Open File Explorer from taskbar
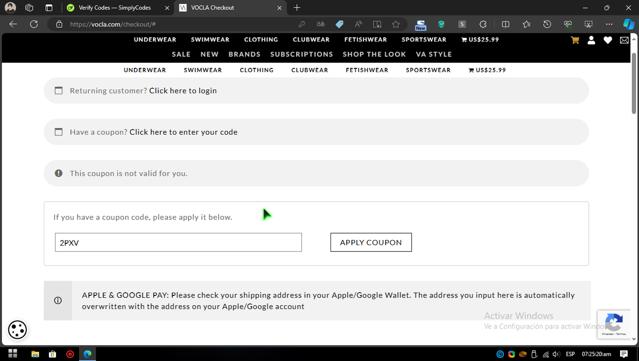This screenshot has height=361, width=639. tap(35, 354)
